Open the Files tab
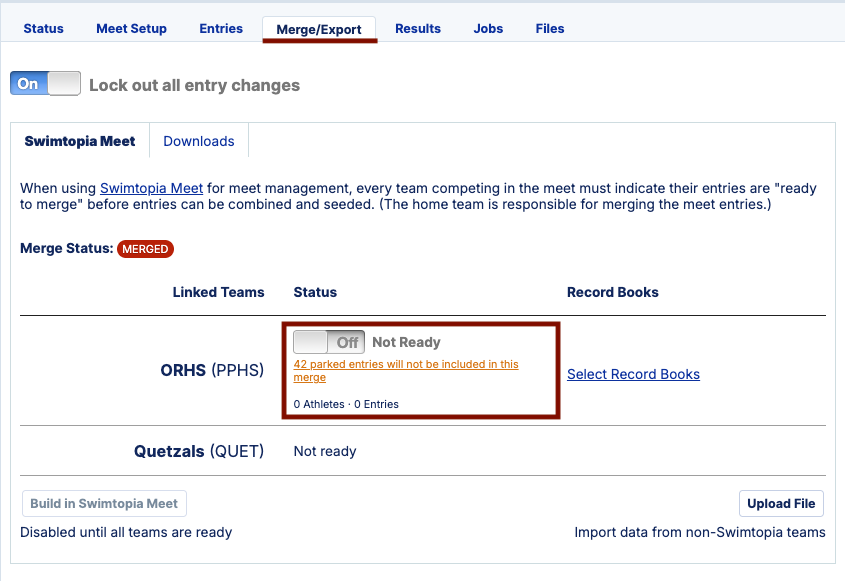 click(x=550, y=29)
